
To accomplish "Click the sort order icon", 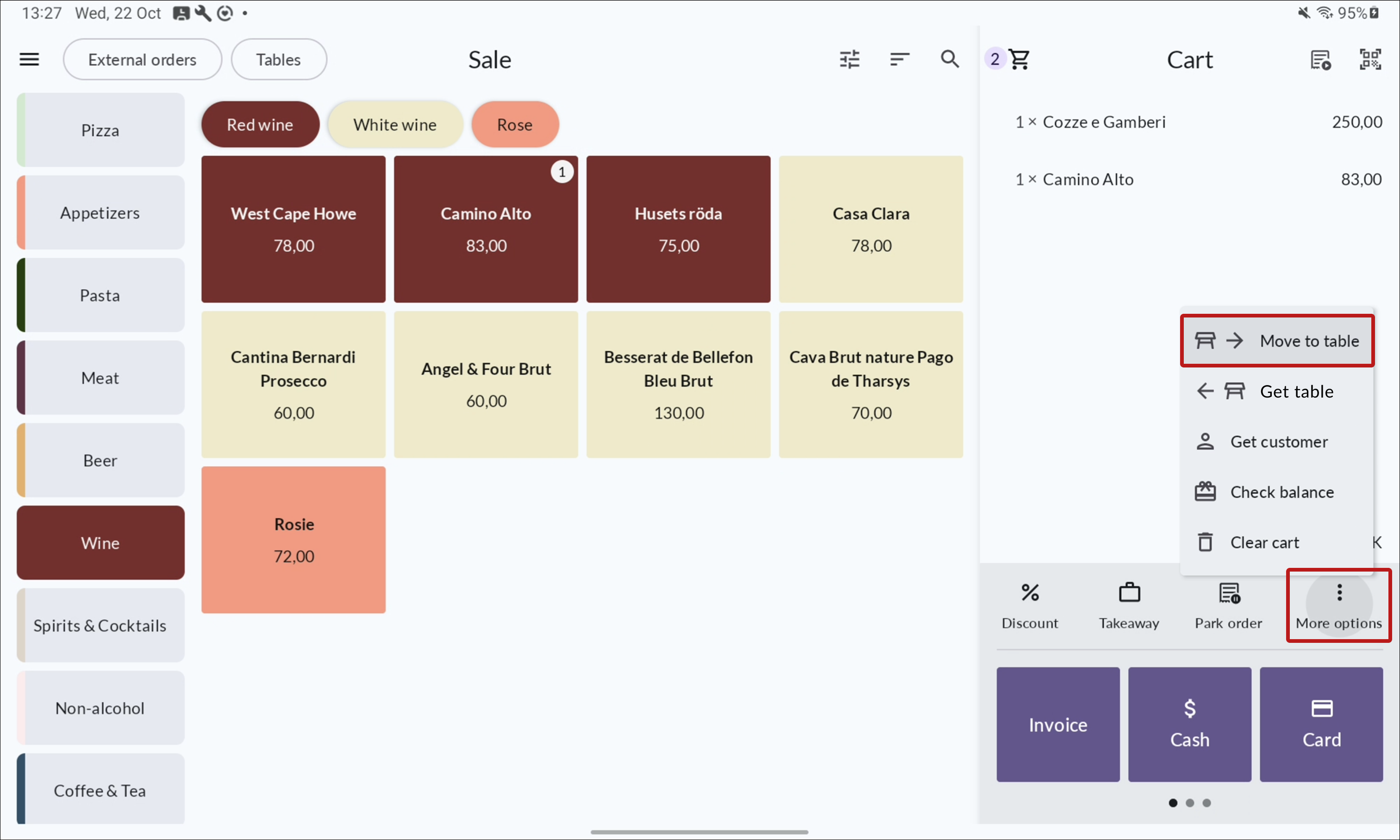I will click(x=899, y=59).
